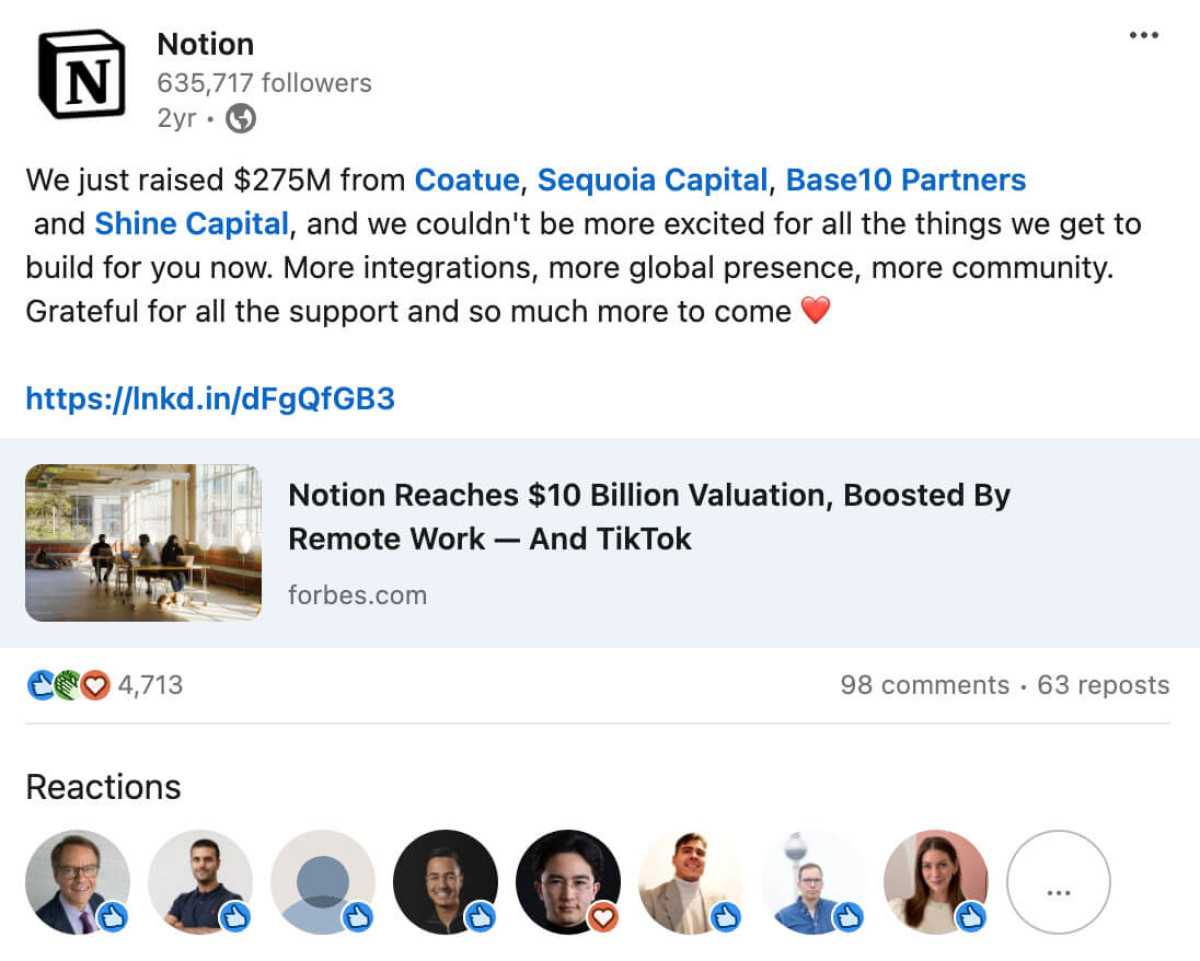The width and height of the screenshot is (1200, 961).
Task: Open the post's three-dot options menu
Action: point(1143,36)
